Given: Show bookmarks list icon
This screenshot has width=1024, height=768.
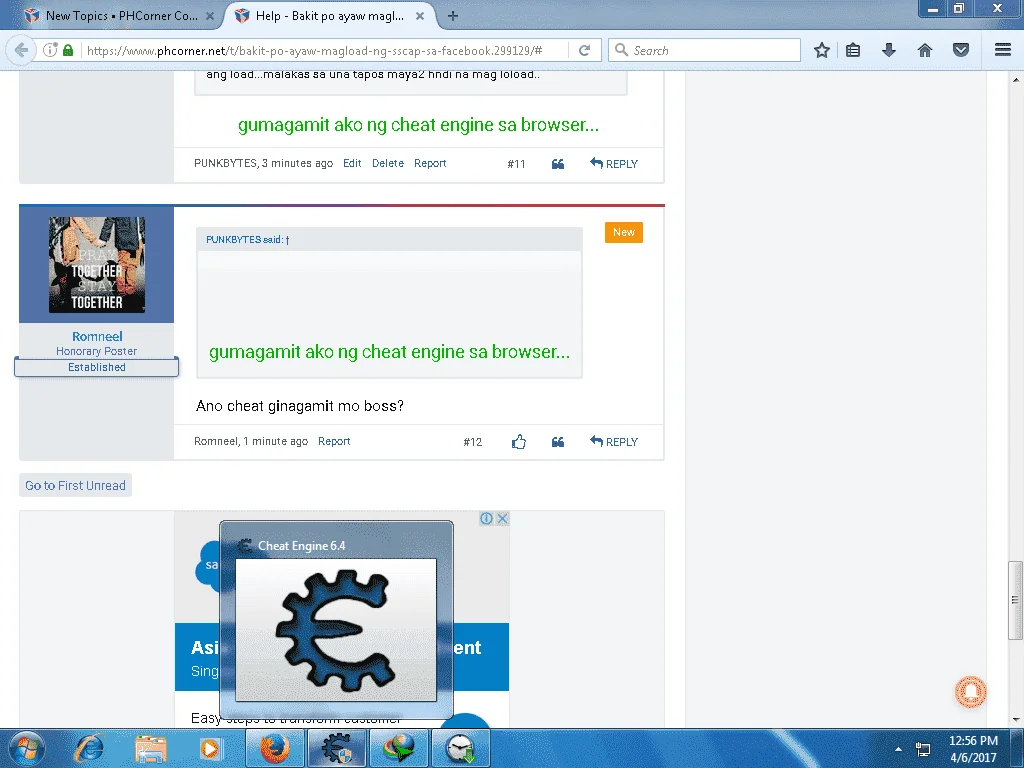Looking at the screenshot, I should point(853,50).
